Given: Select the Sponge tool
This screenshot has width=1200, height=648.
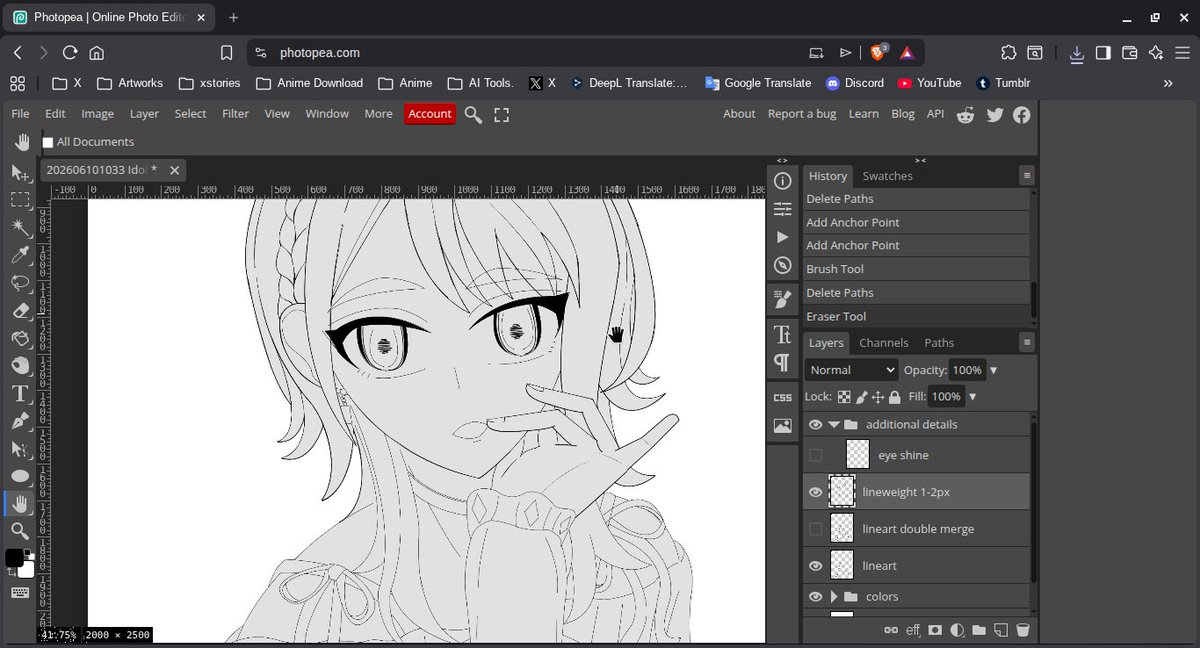Looking at the screenshot, I should (20, 365).
